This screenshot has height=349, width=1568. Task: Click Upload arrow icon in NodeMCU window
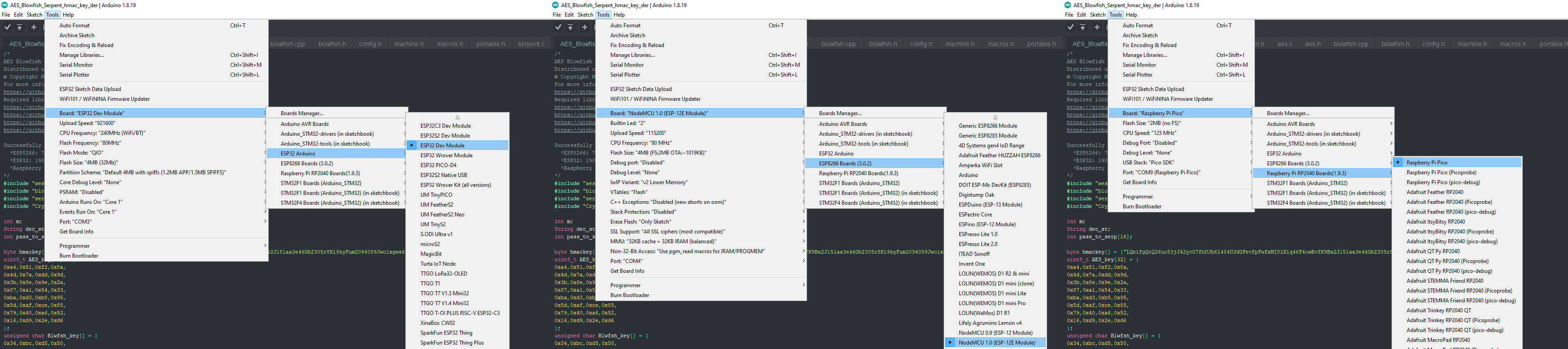click(570, 27)
